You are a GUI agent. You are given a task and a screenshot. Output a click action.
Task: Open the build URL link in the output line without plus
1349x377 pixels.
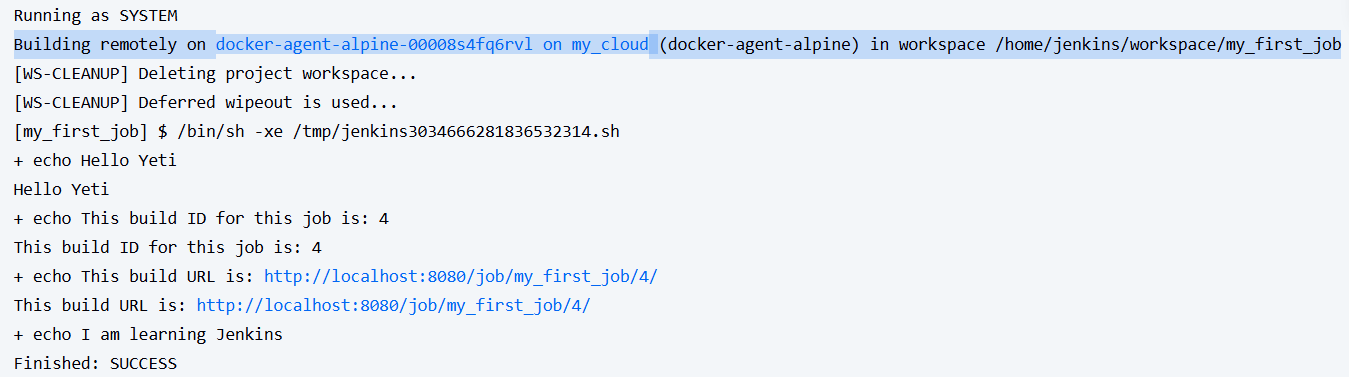pos(394,306)
